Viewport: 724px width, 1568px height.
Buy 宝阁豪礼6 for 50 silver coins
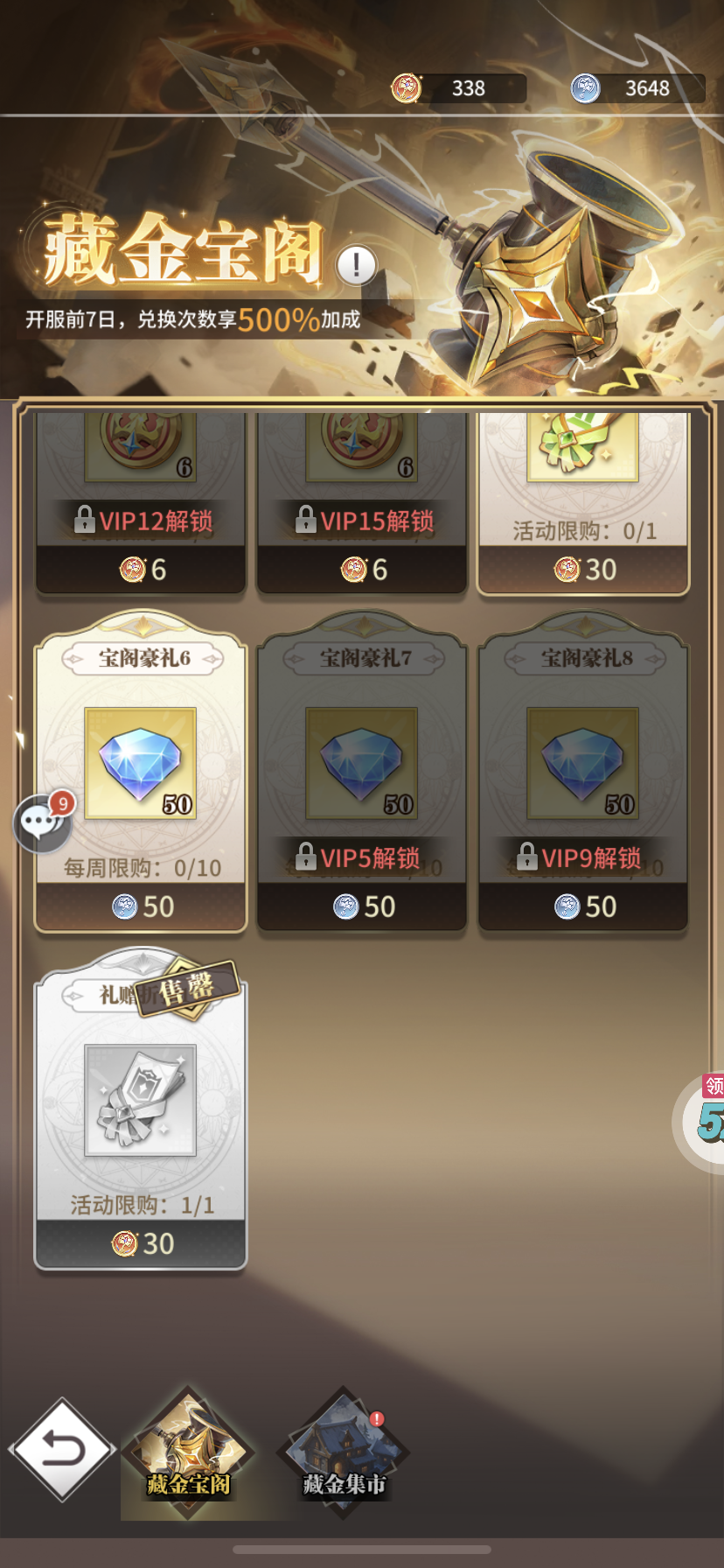pyautogui.click(x=141, y=906)
